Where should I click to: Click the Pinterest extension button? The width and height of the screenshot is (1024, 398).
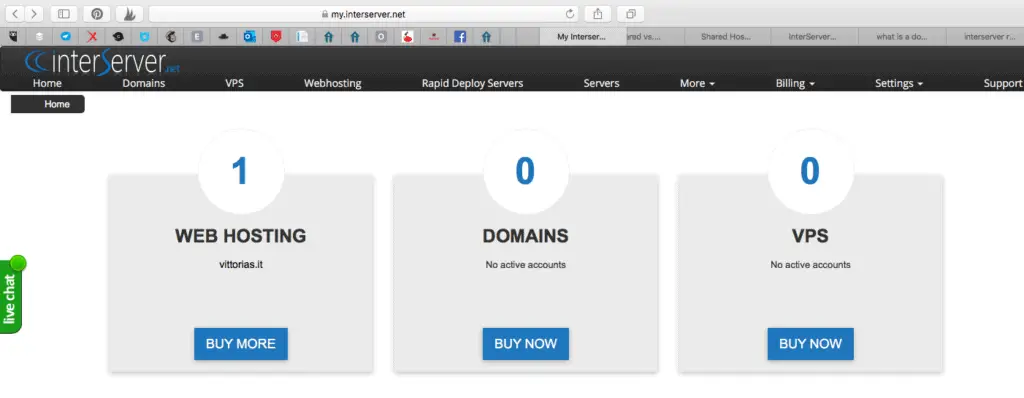[97, 14]
